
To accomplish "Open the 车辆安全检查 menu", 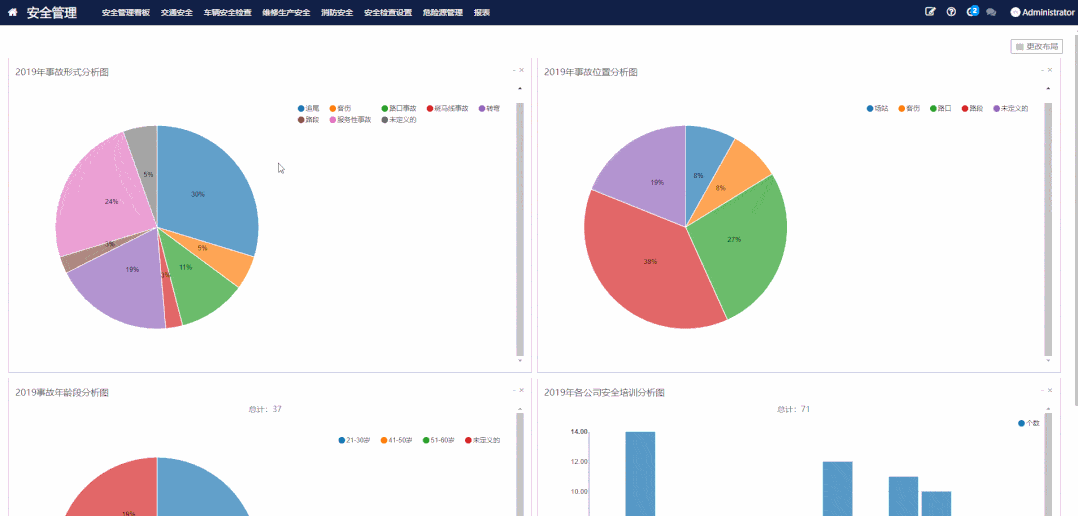I will 228,12.
